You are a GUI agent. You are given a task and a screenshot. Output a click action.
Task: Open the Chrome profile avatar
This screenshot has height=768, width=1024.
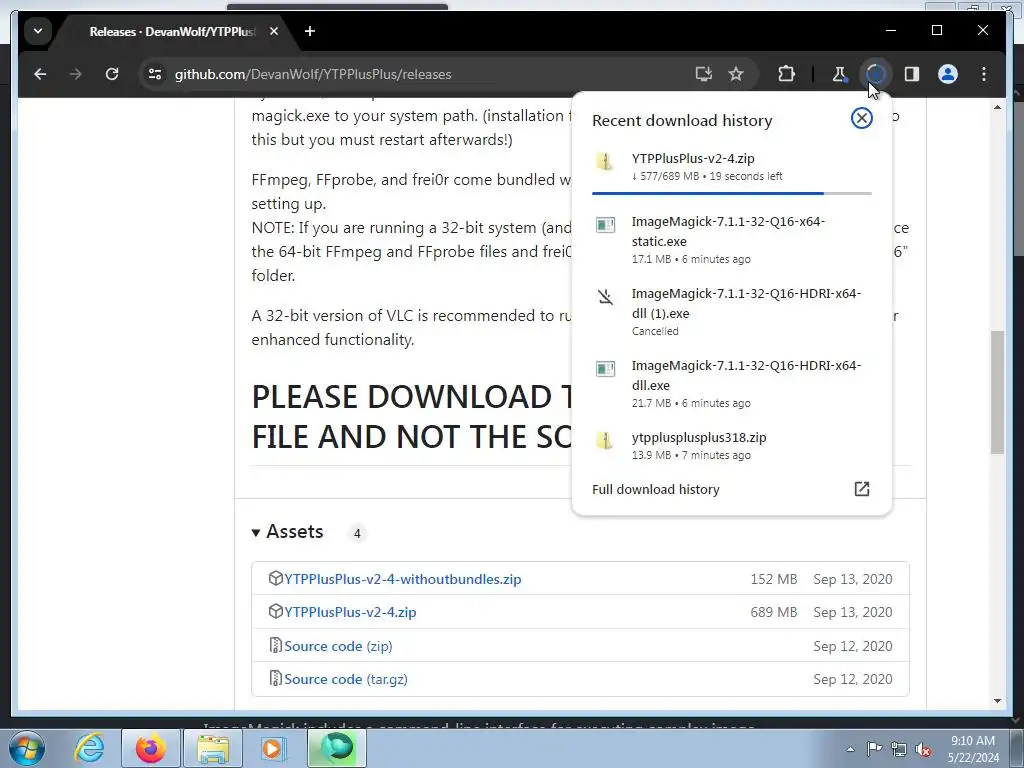[948, 74]
